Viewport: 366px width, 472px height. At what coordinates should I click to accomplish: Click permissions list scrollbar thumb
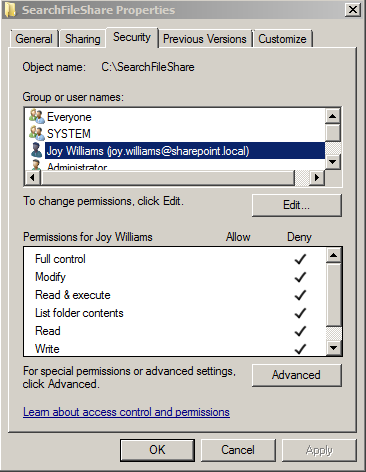334,295
